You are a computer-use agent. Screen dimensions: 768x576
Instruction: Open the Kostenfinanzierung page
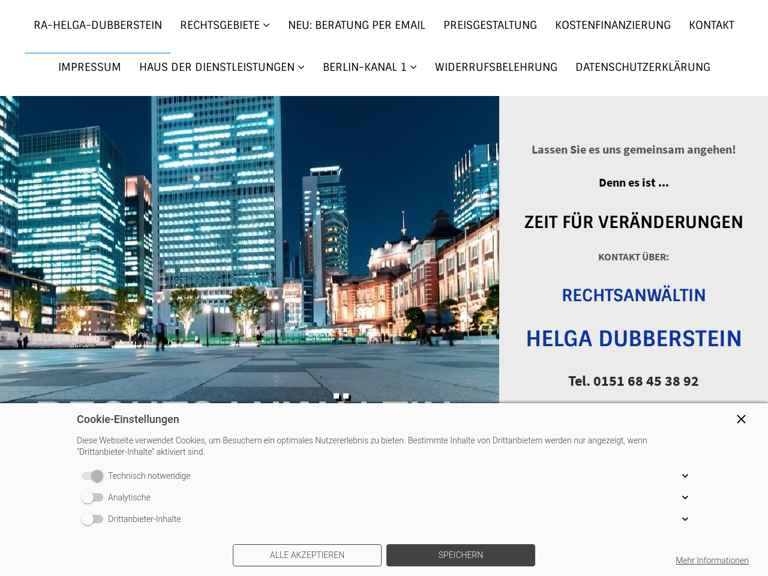(x=613, y=25)
